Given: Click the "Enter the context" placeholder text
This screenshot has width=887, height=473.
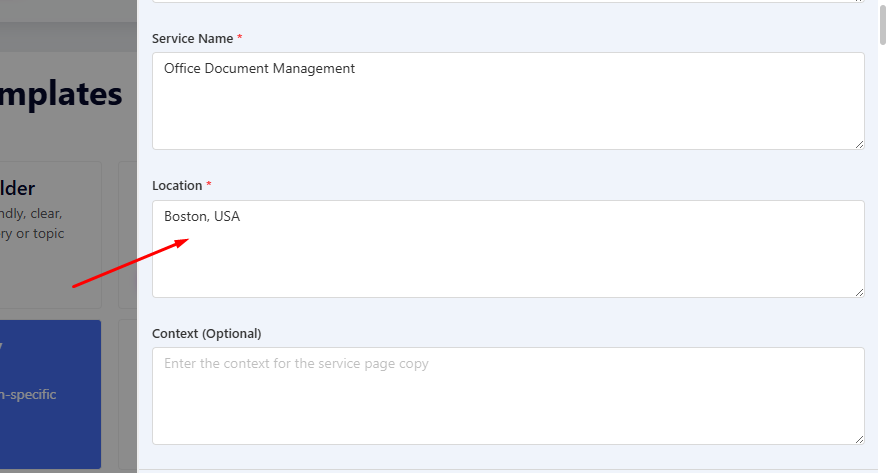Looking at the screenshot, I should pyautogui.click(x=296, y=364).
